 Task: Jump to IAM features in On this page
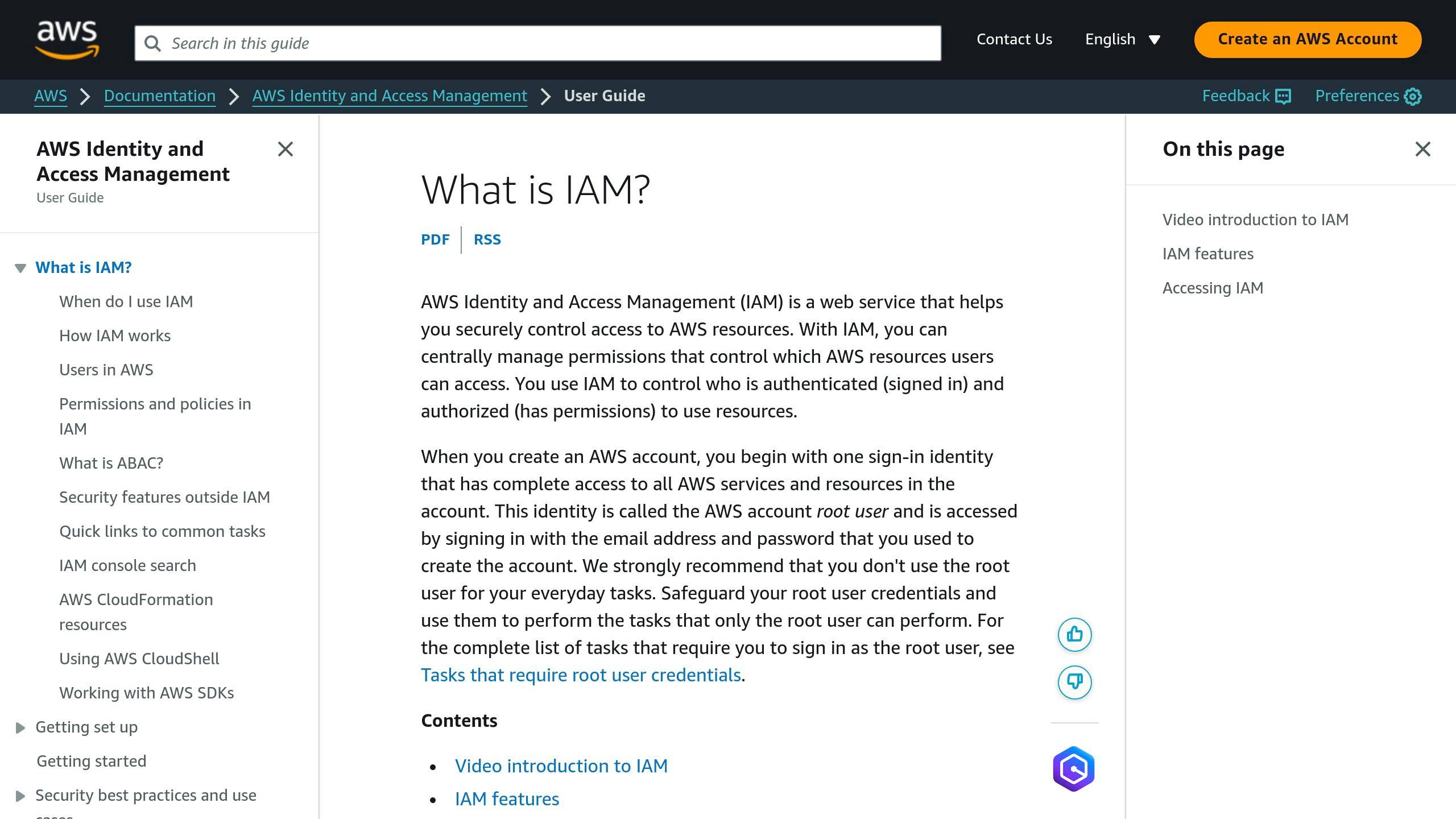[1208, 254]
